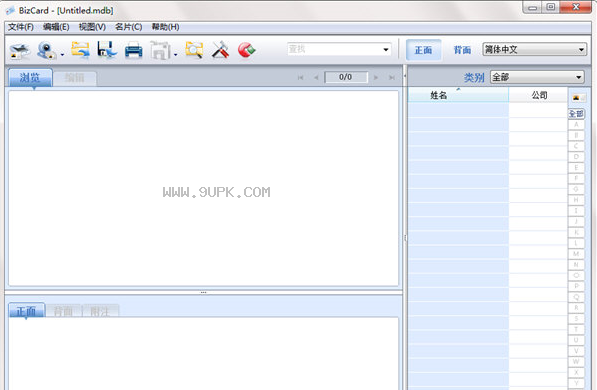Click the BizCard title bar app icon
Screen dimensions: 597x390
(x=10, y=10)
